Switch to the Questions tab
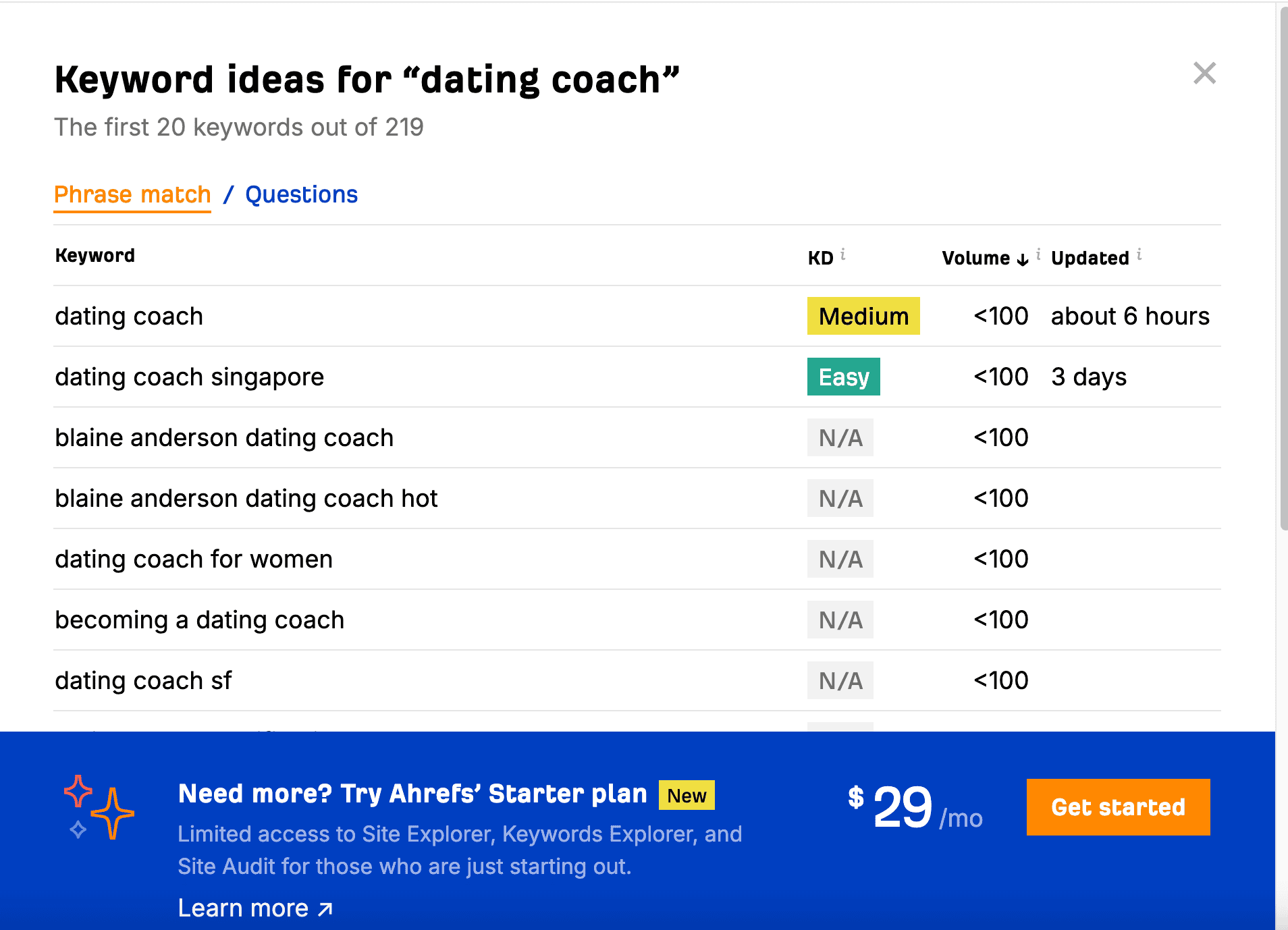This screenshot has width=1288, height=930. click(301, 194)
